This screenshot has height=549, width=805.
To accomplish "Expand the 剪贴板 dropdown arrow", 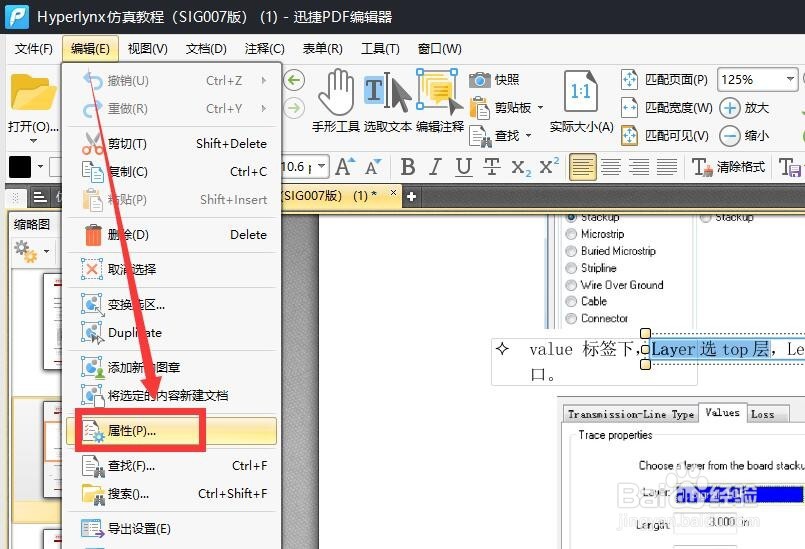I will click(x=540, y=108).
